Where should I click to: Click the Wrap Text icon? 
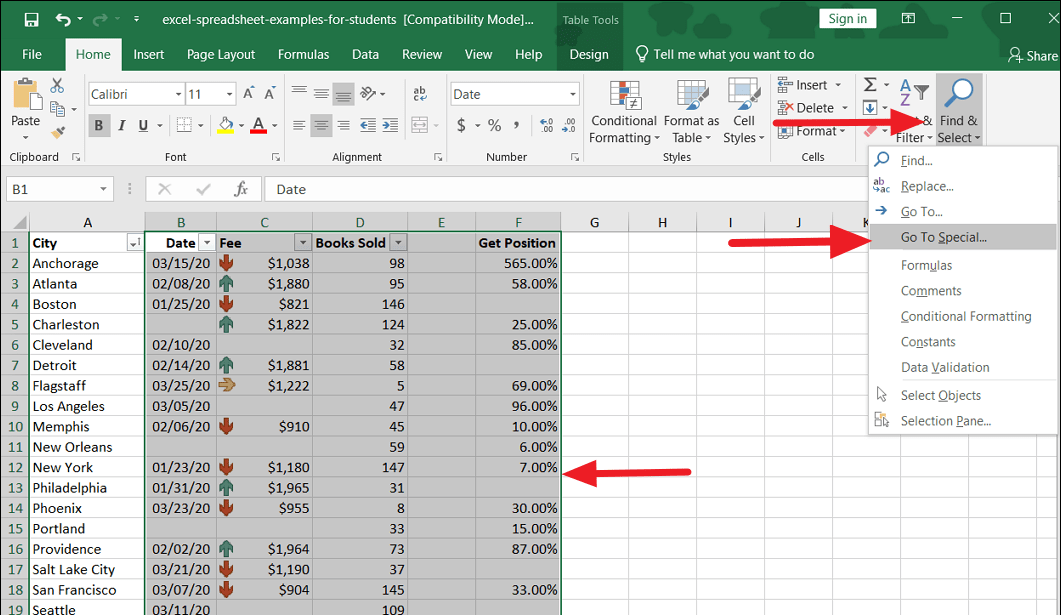pos(420,93)
